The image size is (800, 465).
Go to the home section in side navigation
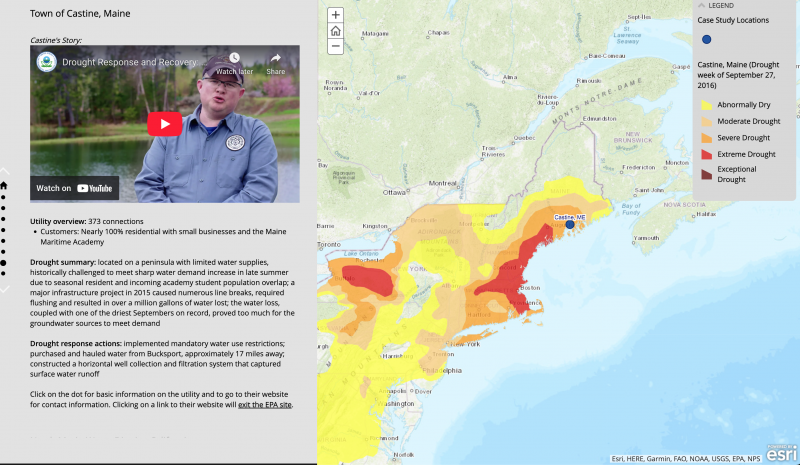(x=4, y=185)
